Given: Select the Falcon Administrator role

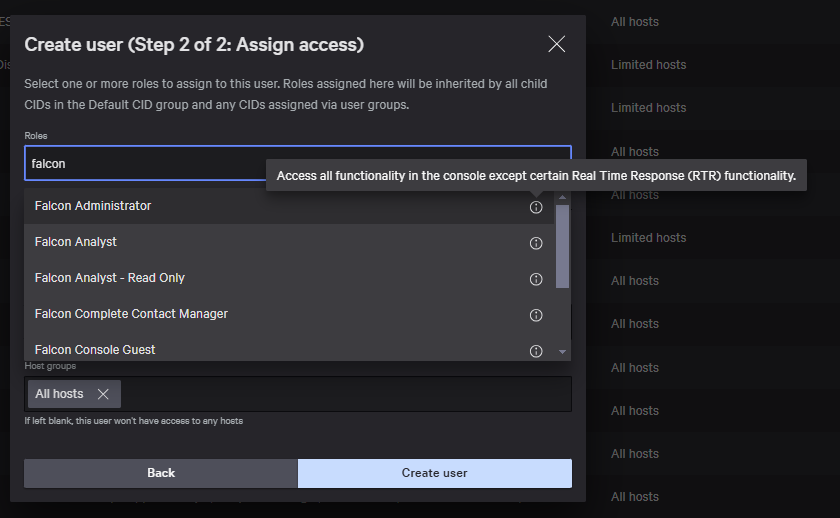Looking at the screenshot, I should (x=289, y=206).
